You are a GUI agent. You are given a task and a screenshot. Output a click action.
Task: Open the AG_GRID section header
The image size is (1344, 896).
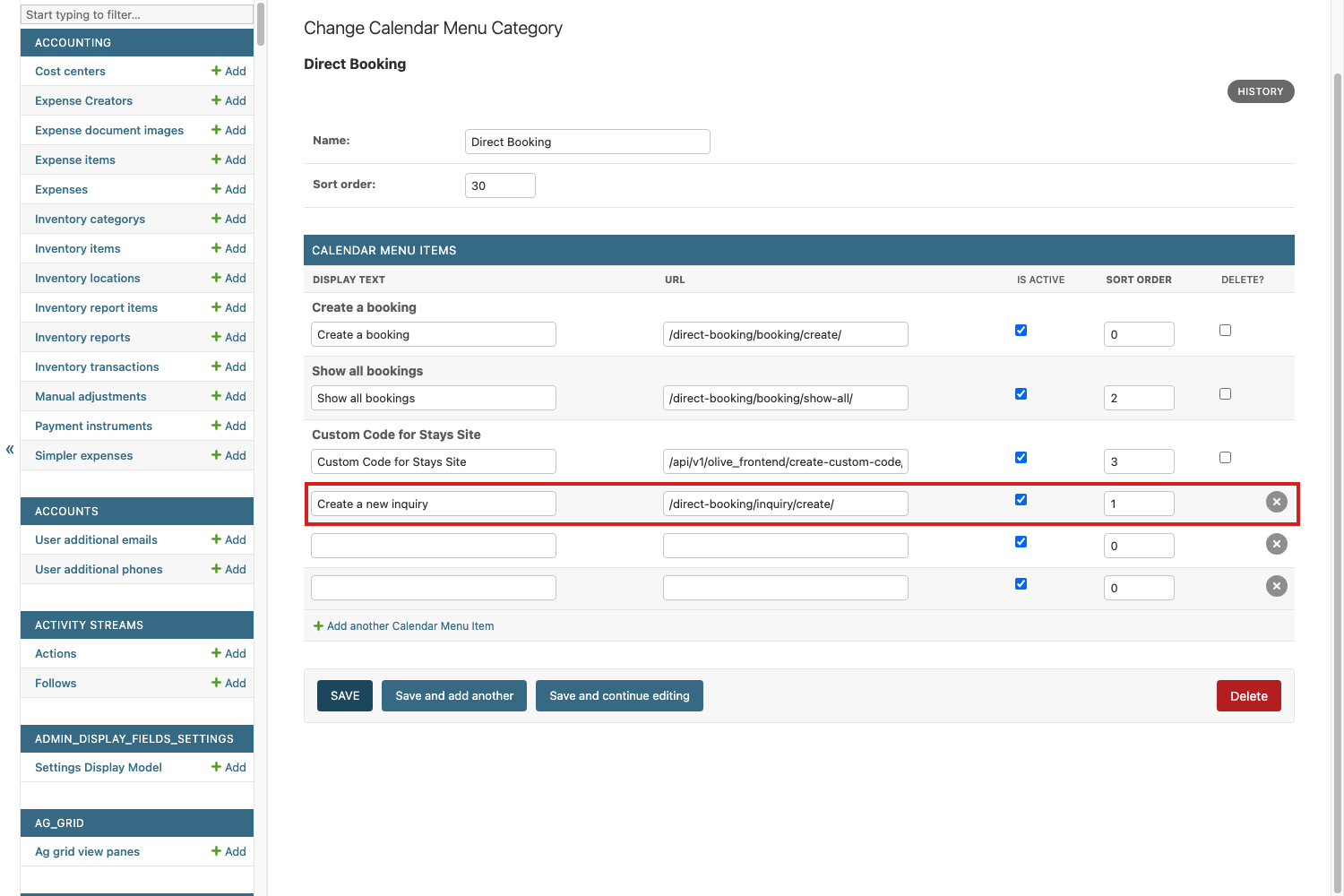click(59, 823)
